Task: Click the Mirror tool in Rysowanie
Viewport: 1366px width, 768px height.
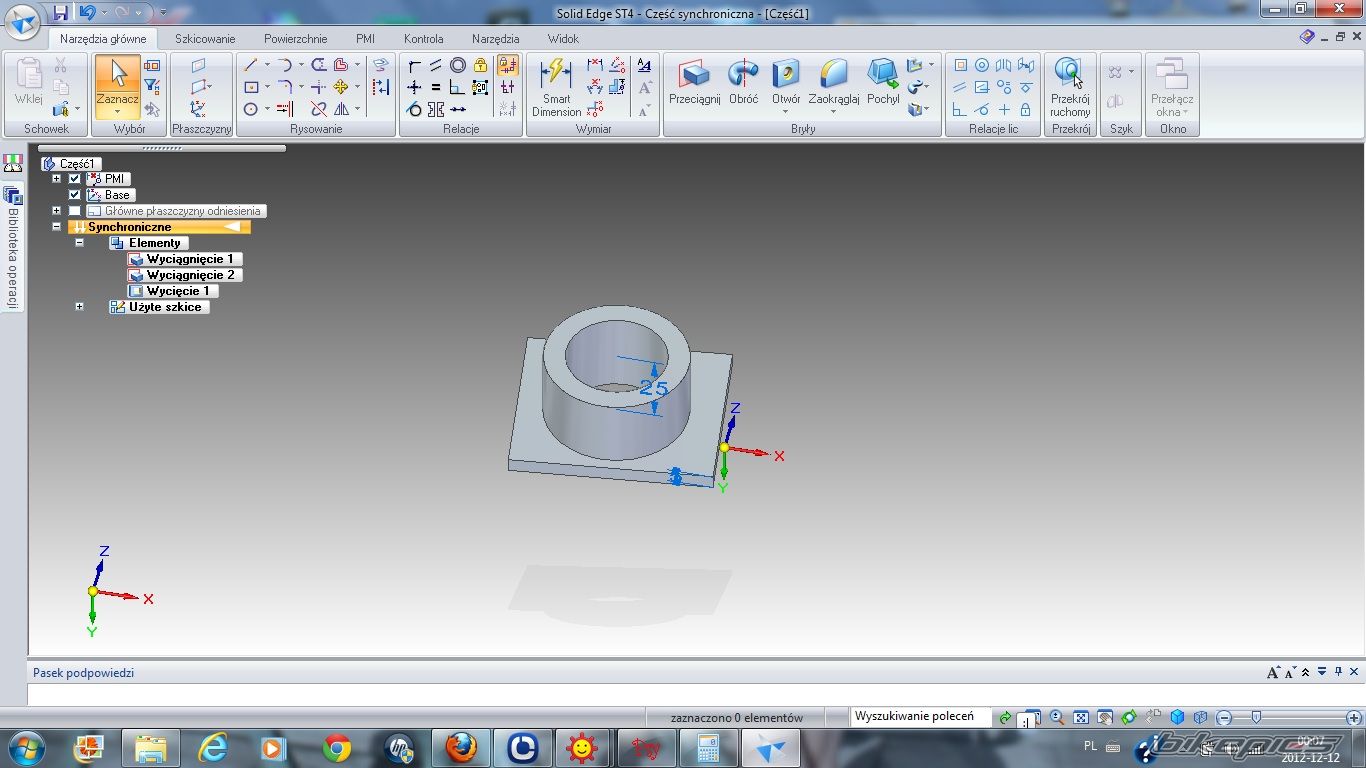Action: (x=341, y=109)
